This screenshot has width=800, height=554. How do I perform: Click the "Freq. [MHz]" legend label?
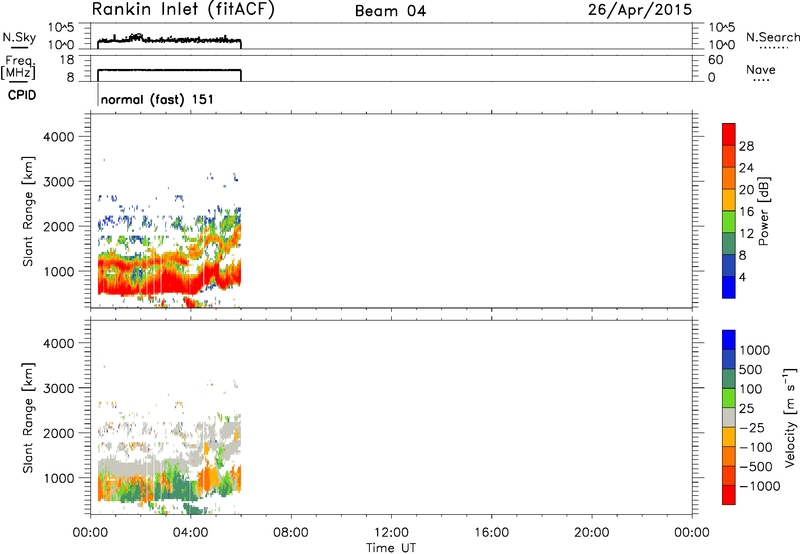18,68
